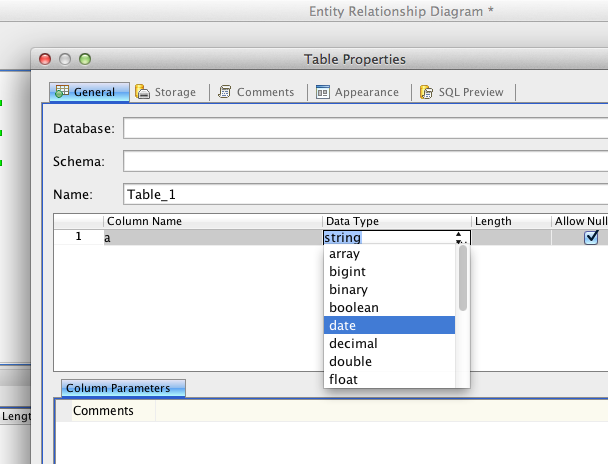This screenshot has width=608, height=464.
Task: Click the SQL Preview tab icon
Action: (x=427, y=92)
